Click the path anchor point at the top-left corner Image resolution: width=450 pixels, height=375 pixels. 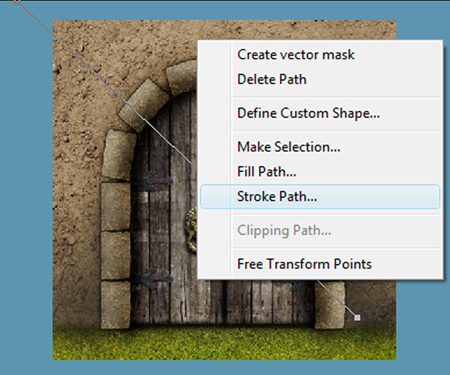[17, 2]
